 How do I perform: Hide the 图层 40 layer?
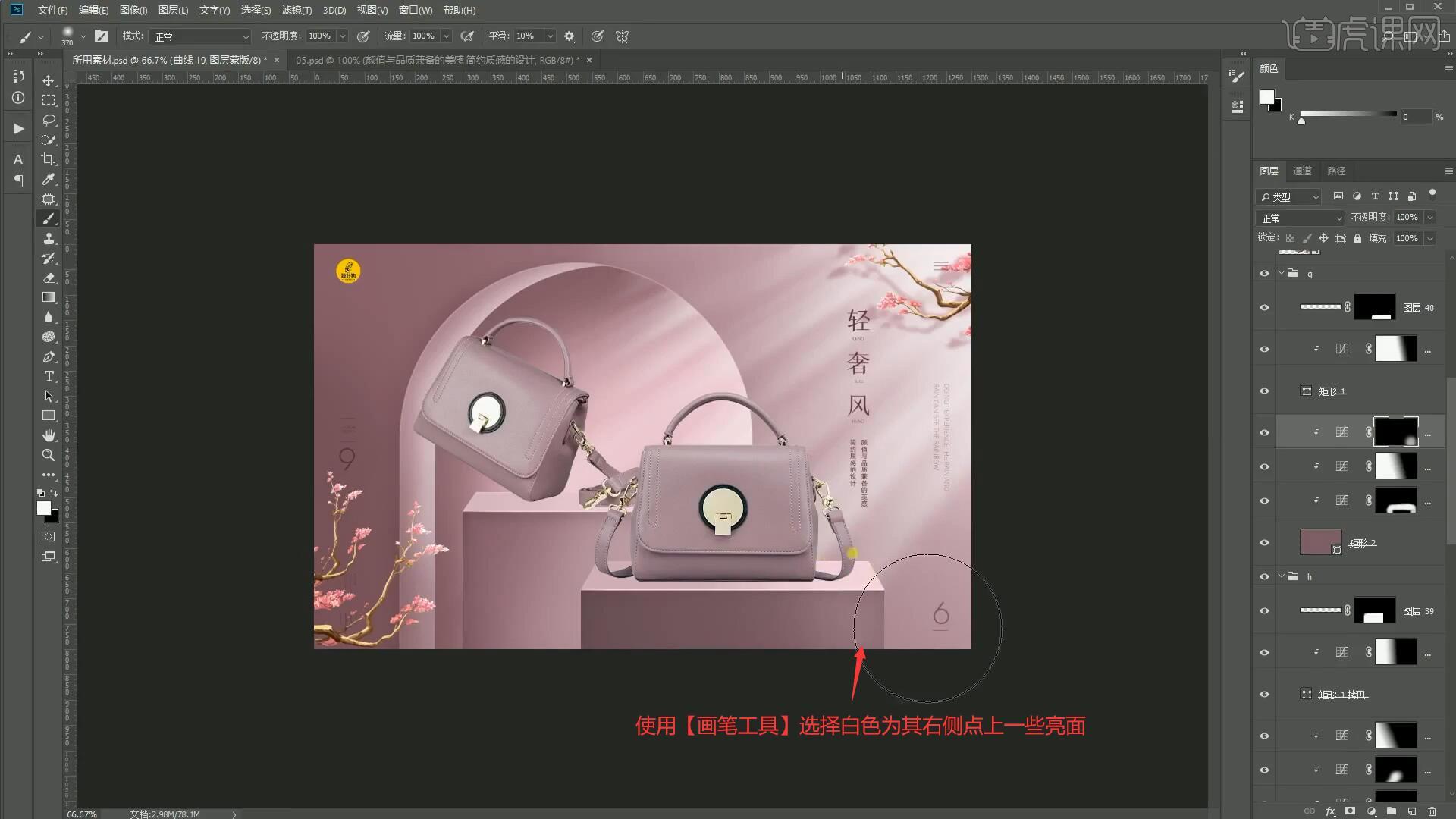[x=1264, y=307]
